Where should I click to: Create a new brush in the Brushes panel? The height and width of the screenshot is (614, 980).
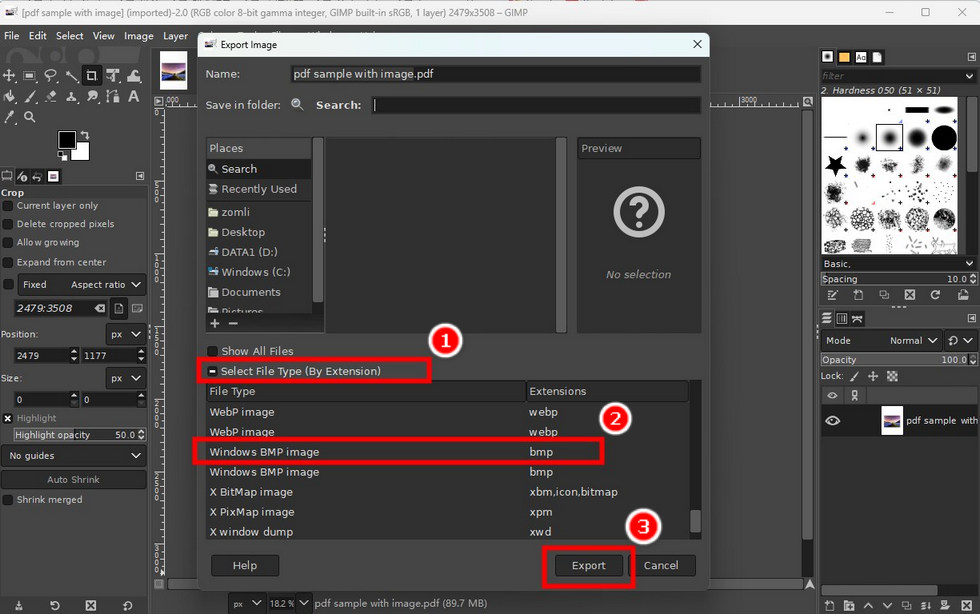click(858, 295)
